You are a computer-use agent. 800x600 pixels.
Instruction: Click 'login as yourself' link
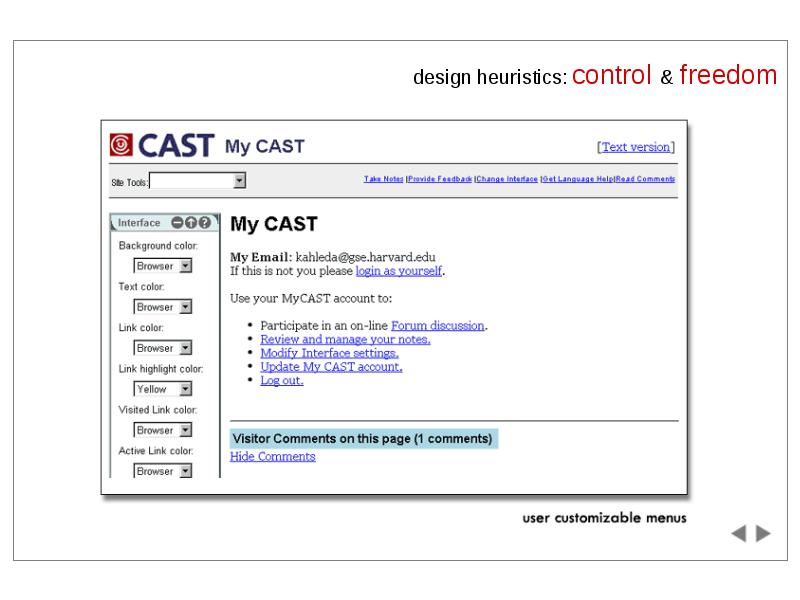click(x=399, y=271)
